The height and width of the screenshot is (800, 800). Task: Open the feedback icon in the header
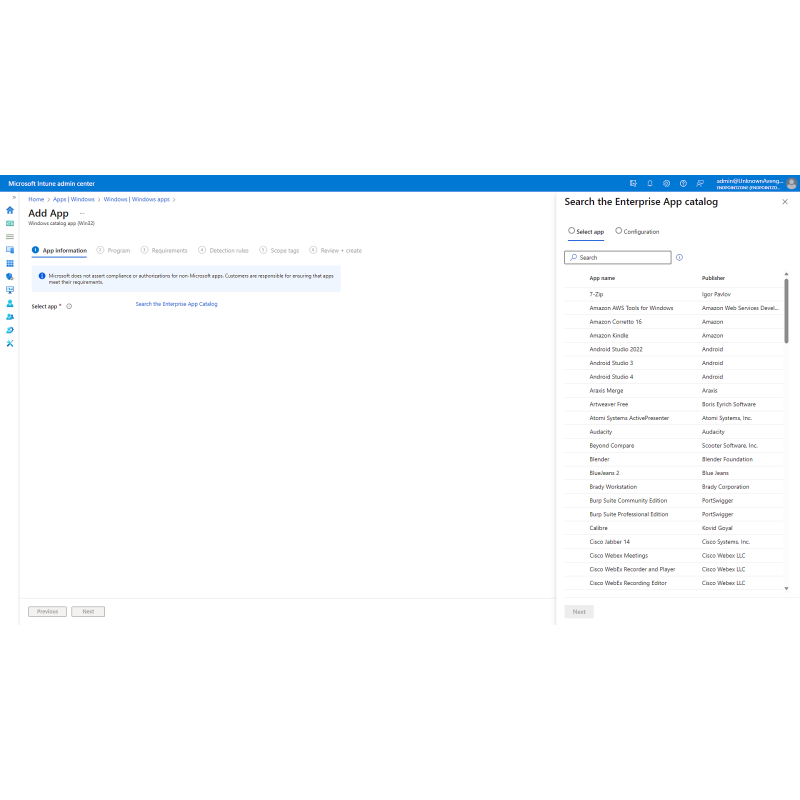click(x=700, y=184)
